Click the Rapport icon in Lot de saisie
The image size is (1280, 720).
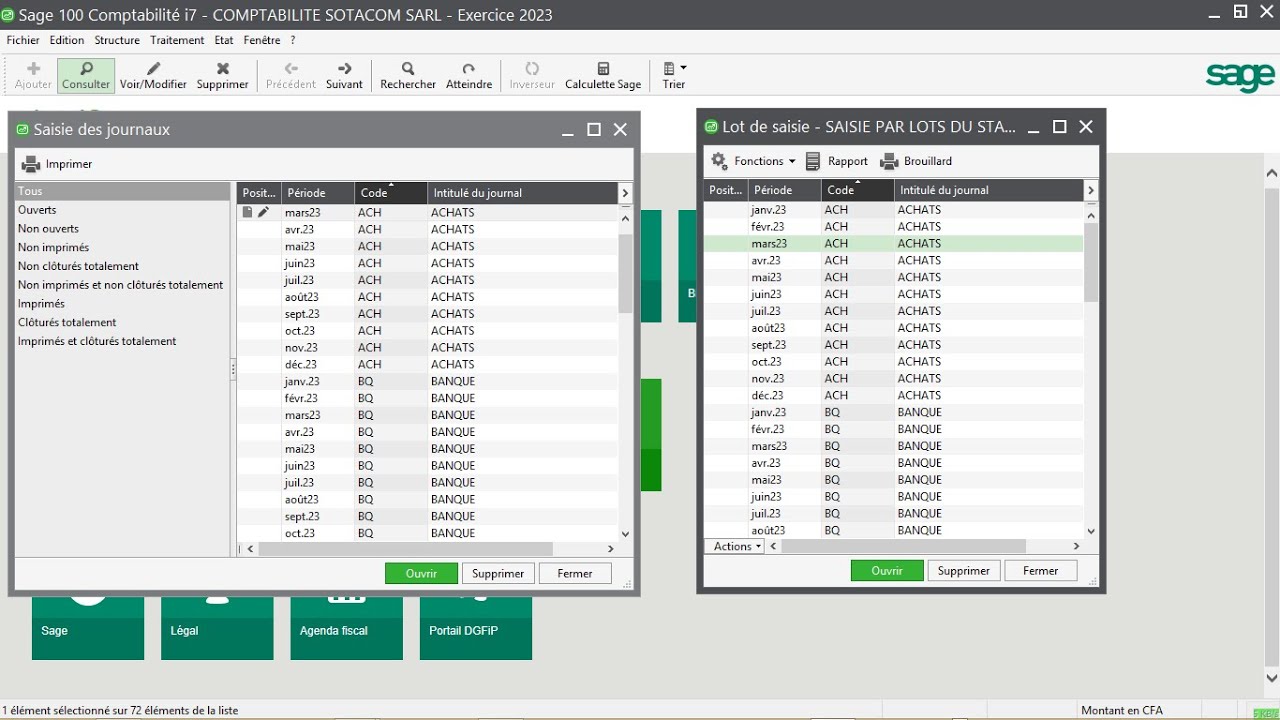coord(837,161)
